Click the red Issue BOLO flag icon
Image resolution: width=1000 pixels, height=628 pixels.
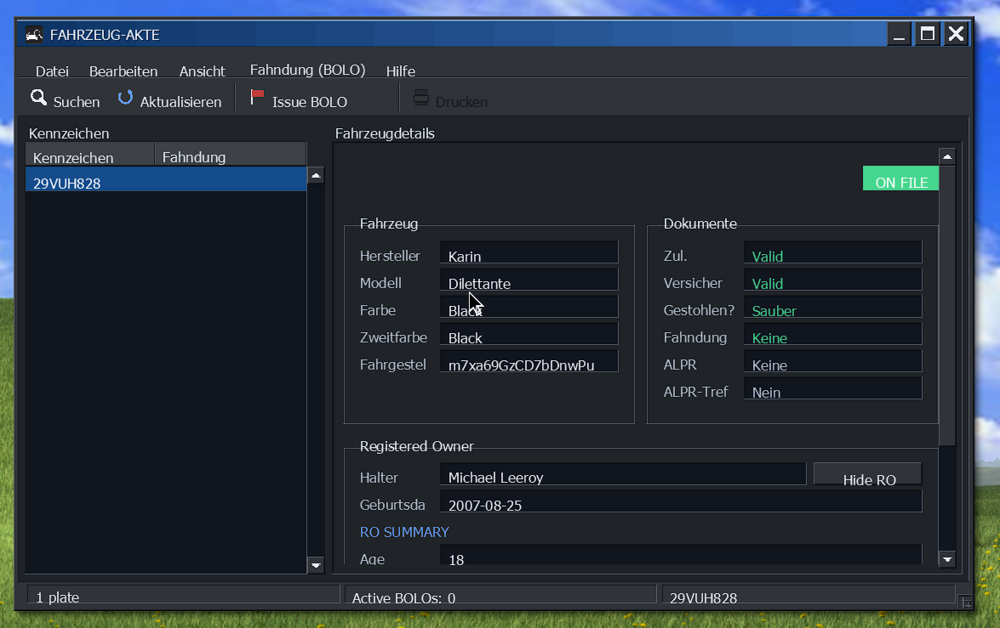point(257,98)
